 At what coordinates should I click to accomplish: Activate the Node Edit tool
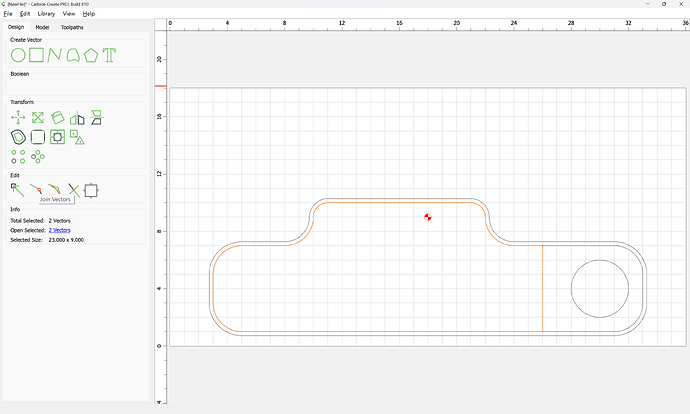click(18, 191)
